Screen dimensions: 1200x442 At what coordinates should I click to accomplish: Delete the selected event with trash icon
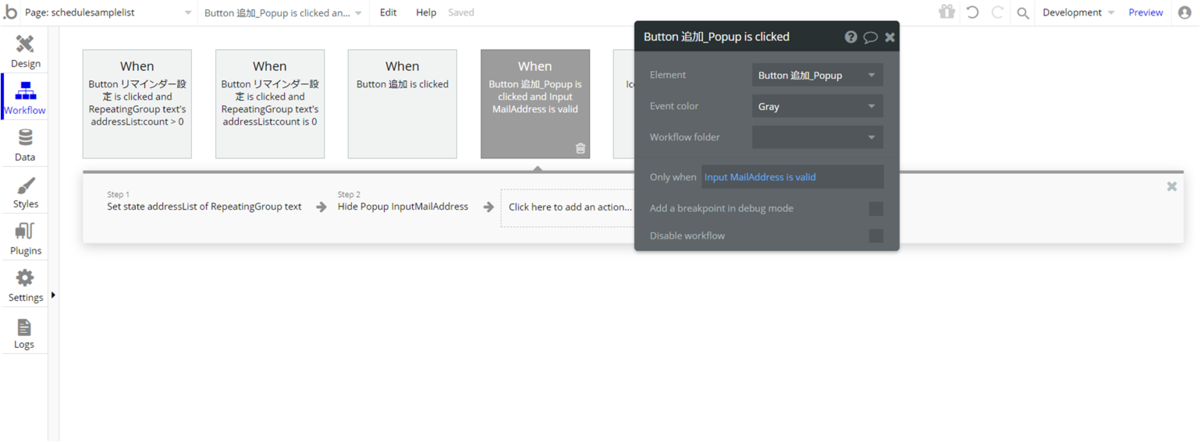tap(580, 148)
